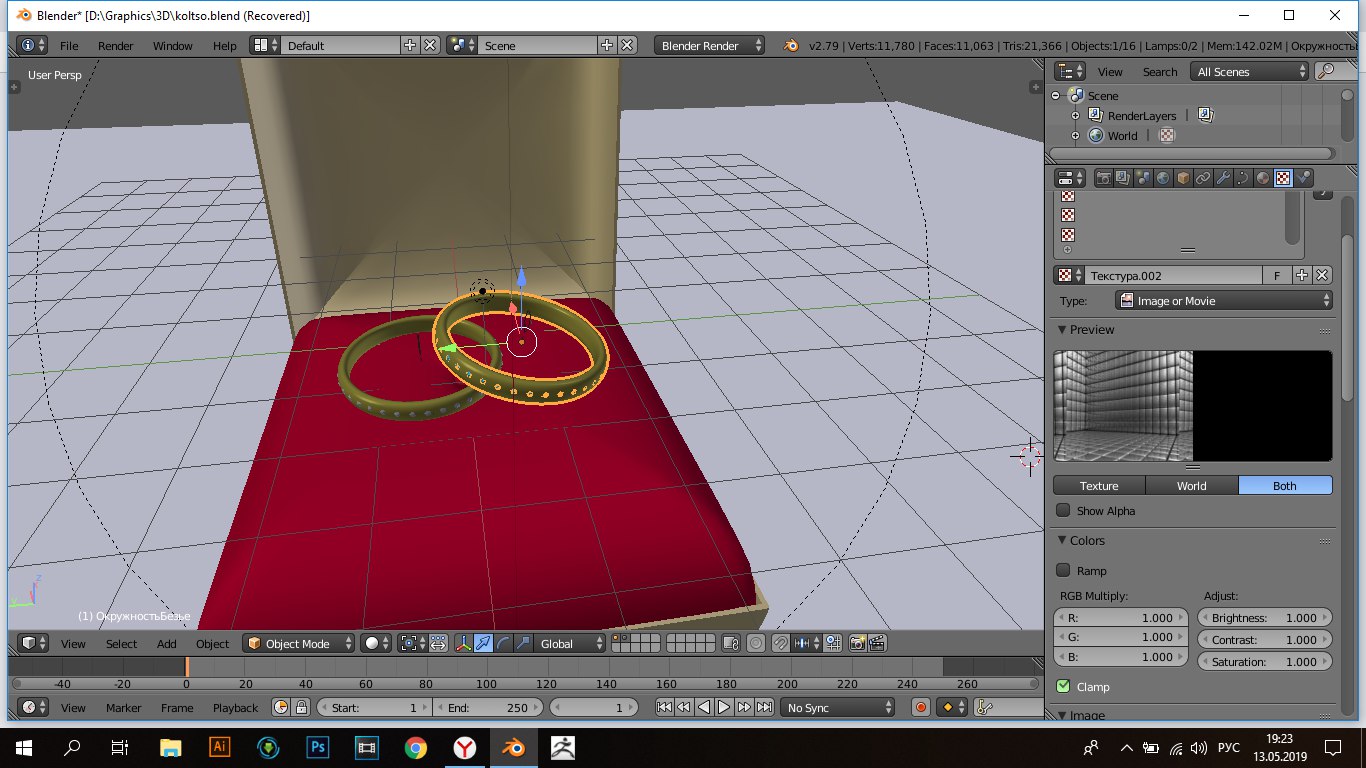
Task: Delete the Default screen layout with X
Action: pos(430,45)
